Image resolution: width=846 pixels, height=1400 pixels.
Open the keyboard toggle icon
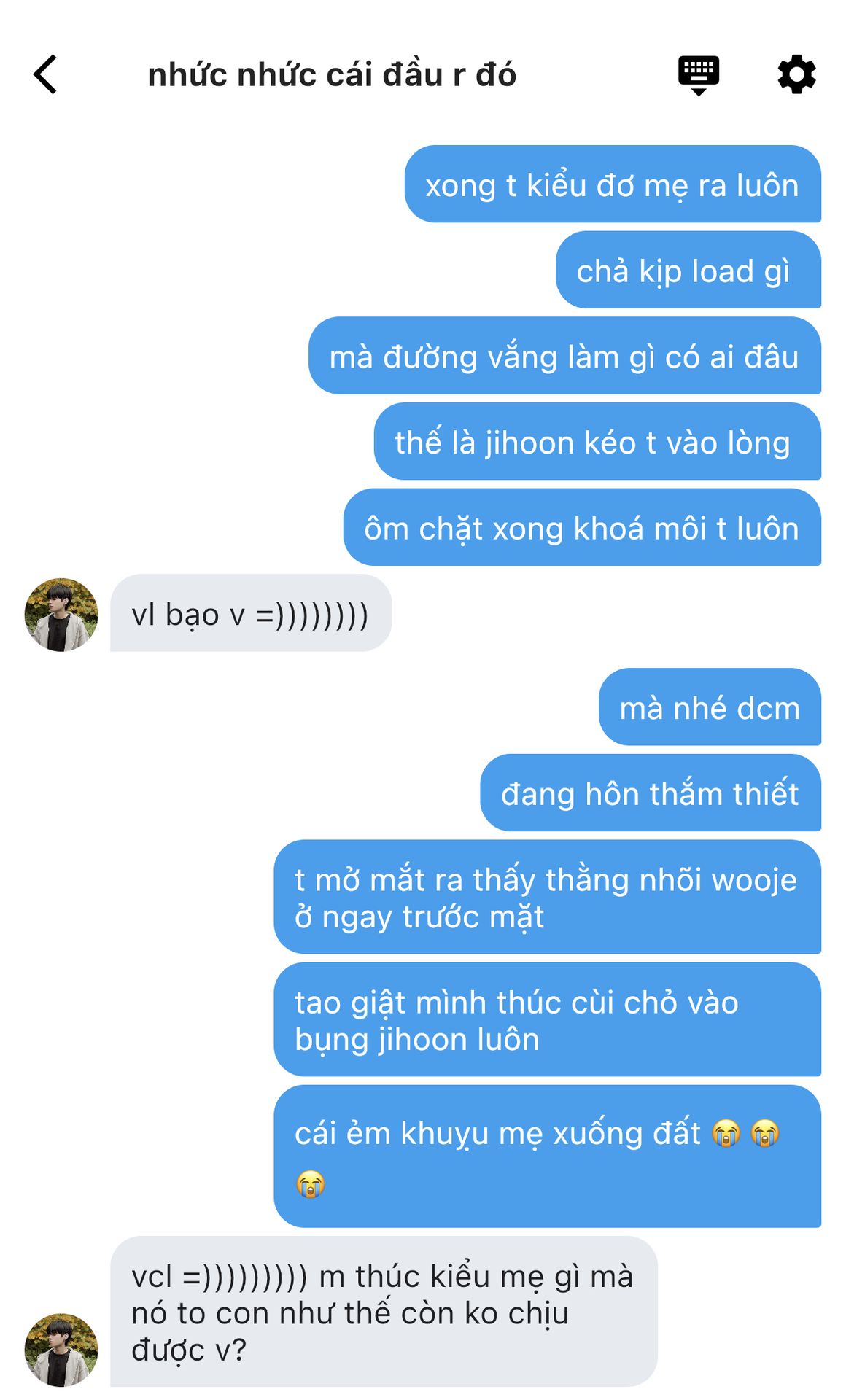point(699,75)
